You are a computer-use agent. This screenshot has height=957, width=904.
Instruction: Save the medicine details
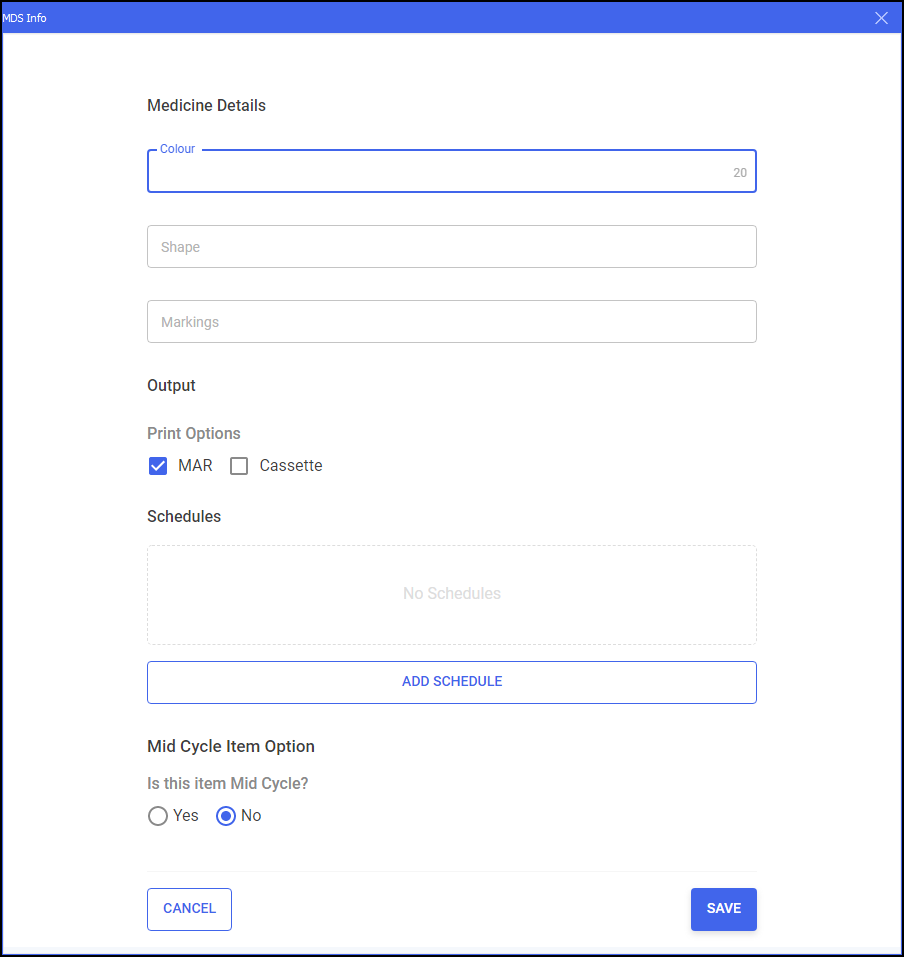point(723,909)
